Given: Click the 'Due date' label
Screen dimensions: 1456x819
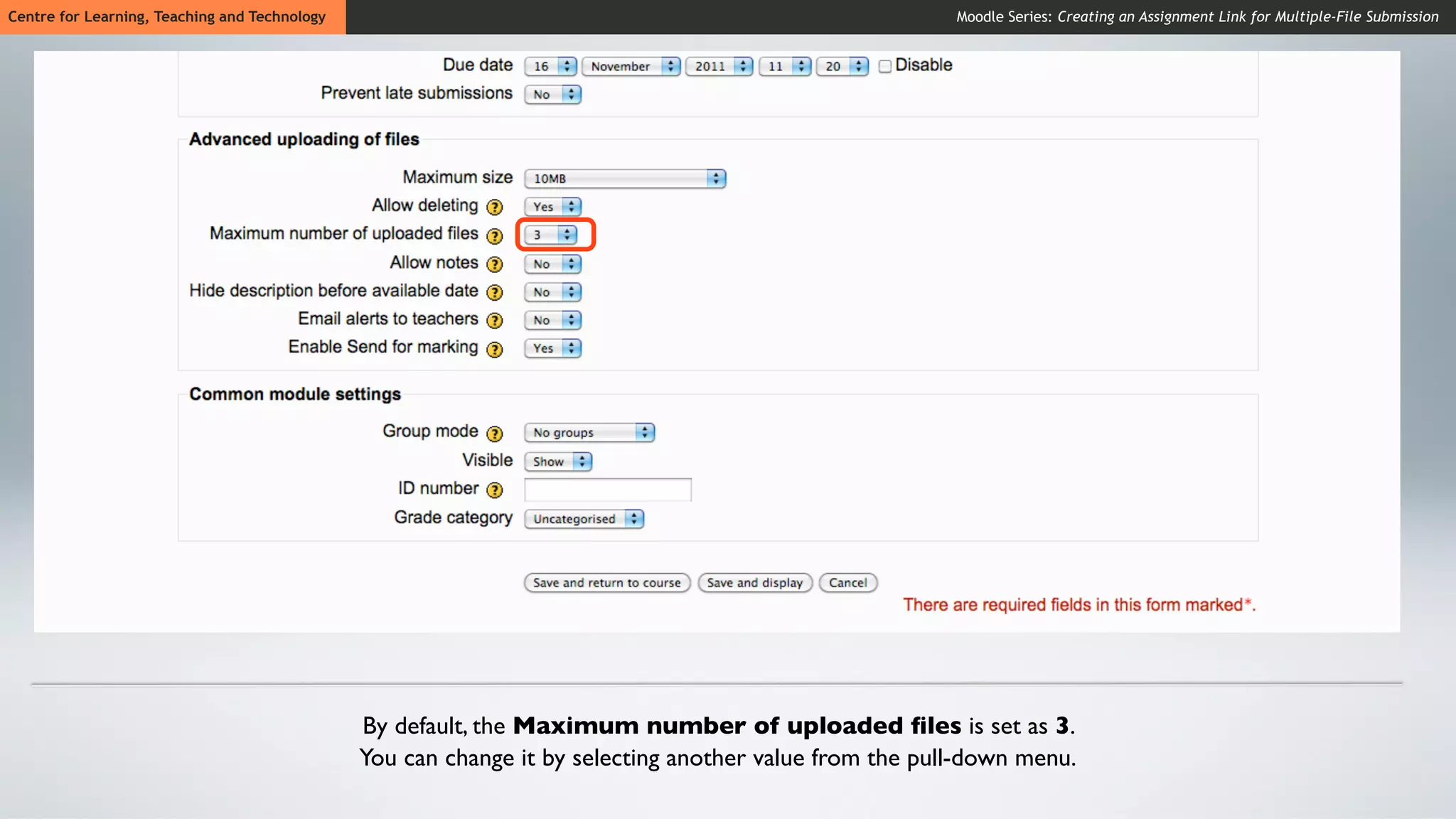Looking at the screenshot, I should 478,65.
